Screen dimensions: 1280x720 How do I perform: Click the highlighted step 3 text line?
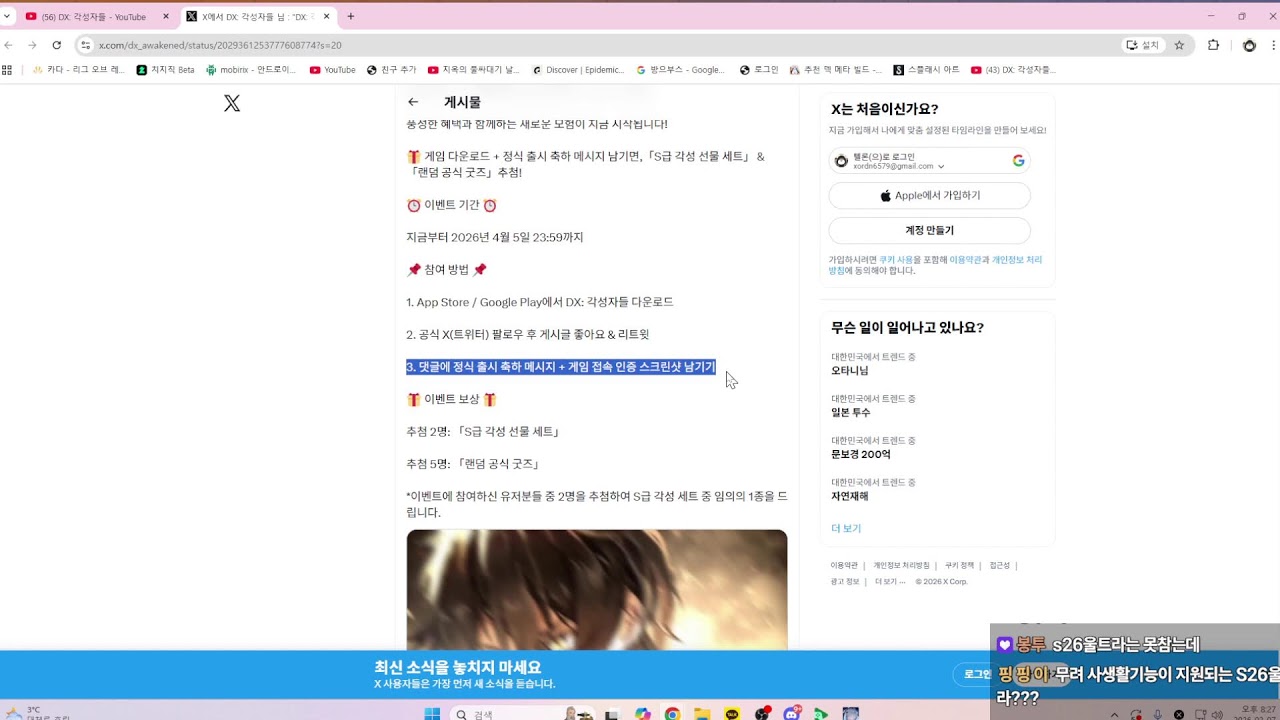tap(561, 367)
